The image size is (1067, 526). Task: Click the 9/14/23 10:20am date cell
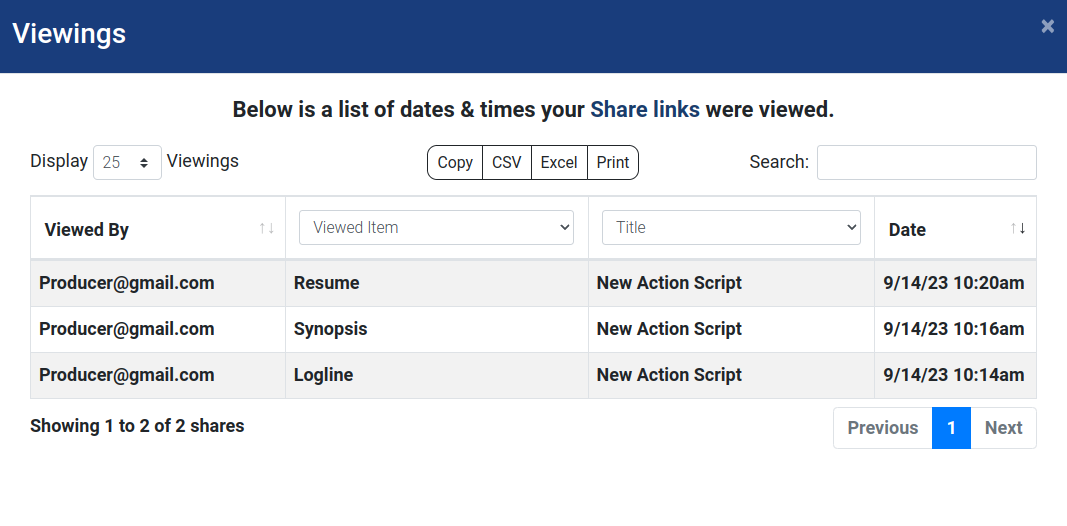[954, 283]
